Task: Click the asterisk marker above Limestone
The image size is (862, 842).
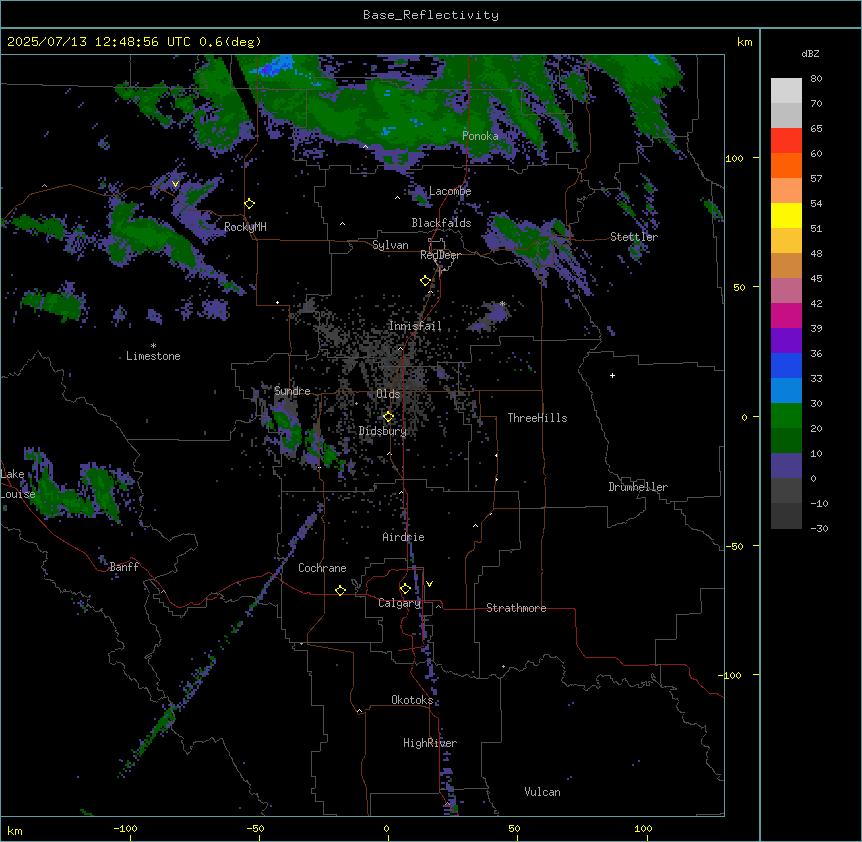Action: click(153, 346)
